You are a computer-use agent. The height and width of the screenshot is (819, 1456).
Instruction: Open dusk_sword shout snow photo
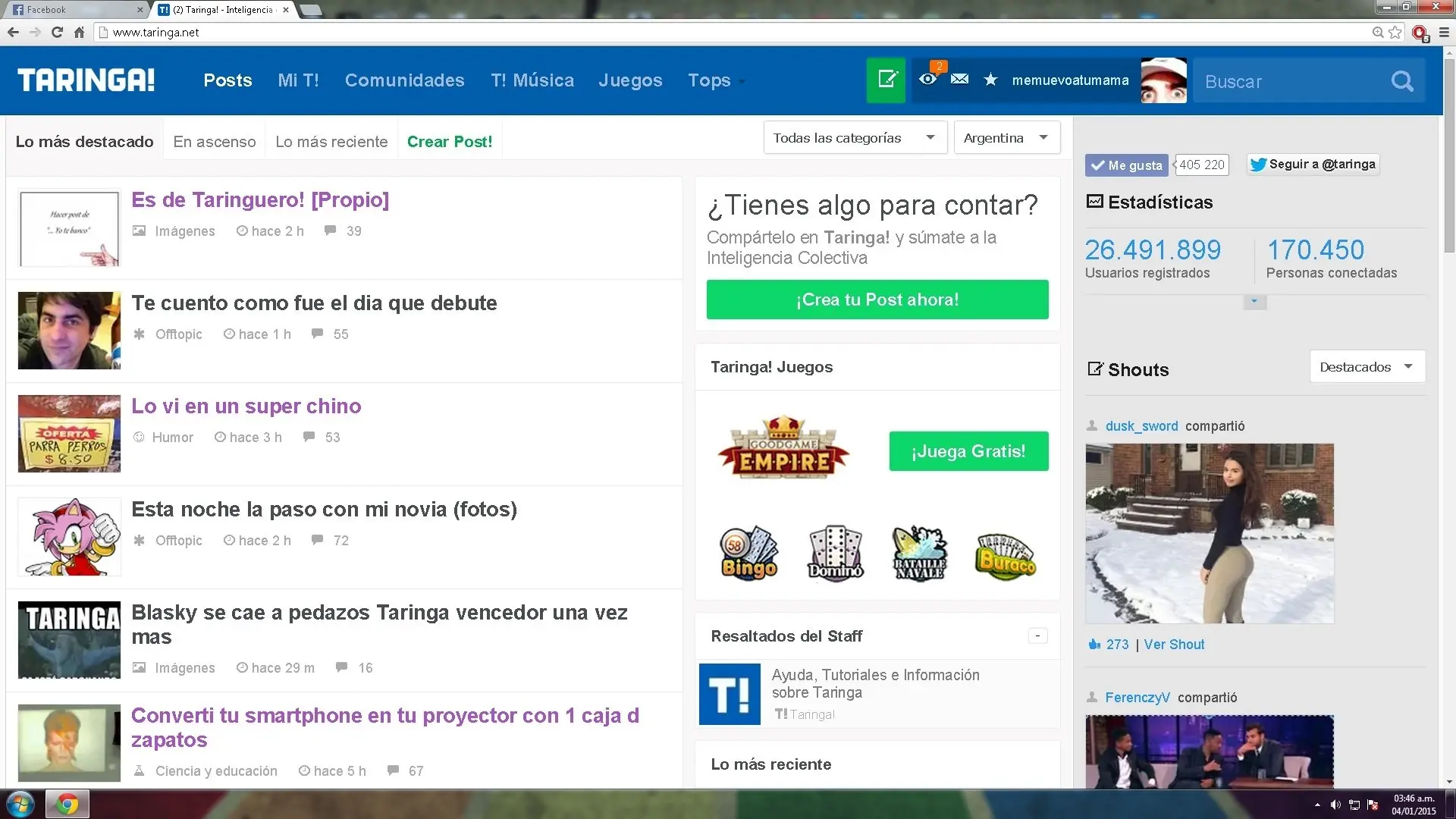click(1210, 534)
